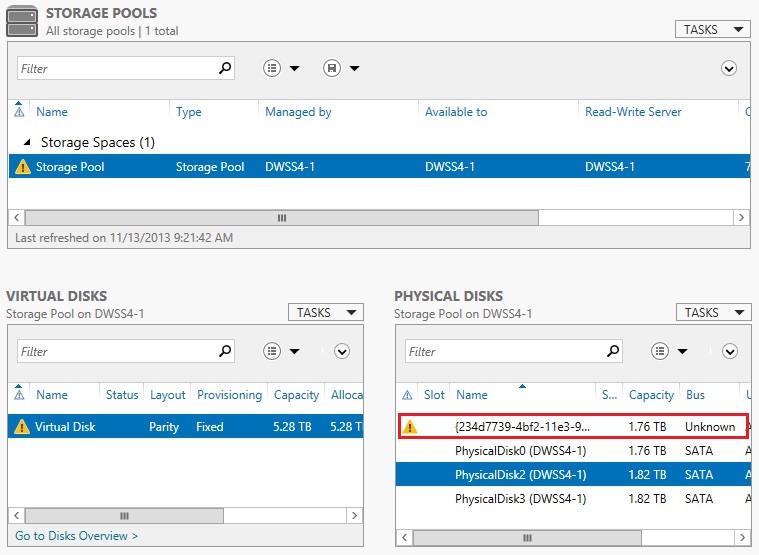Sort storage pools by the Managed by column
This screenshot has width=759, height=555.
[x=298, y=112]
